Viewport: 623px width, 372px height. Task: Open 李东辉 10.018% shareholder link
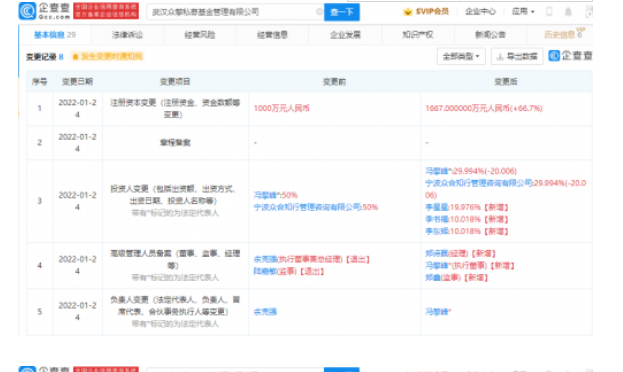tap(436, 231)
